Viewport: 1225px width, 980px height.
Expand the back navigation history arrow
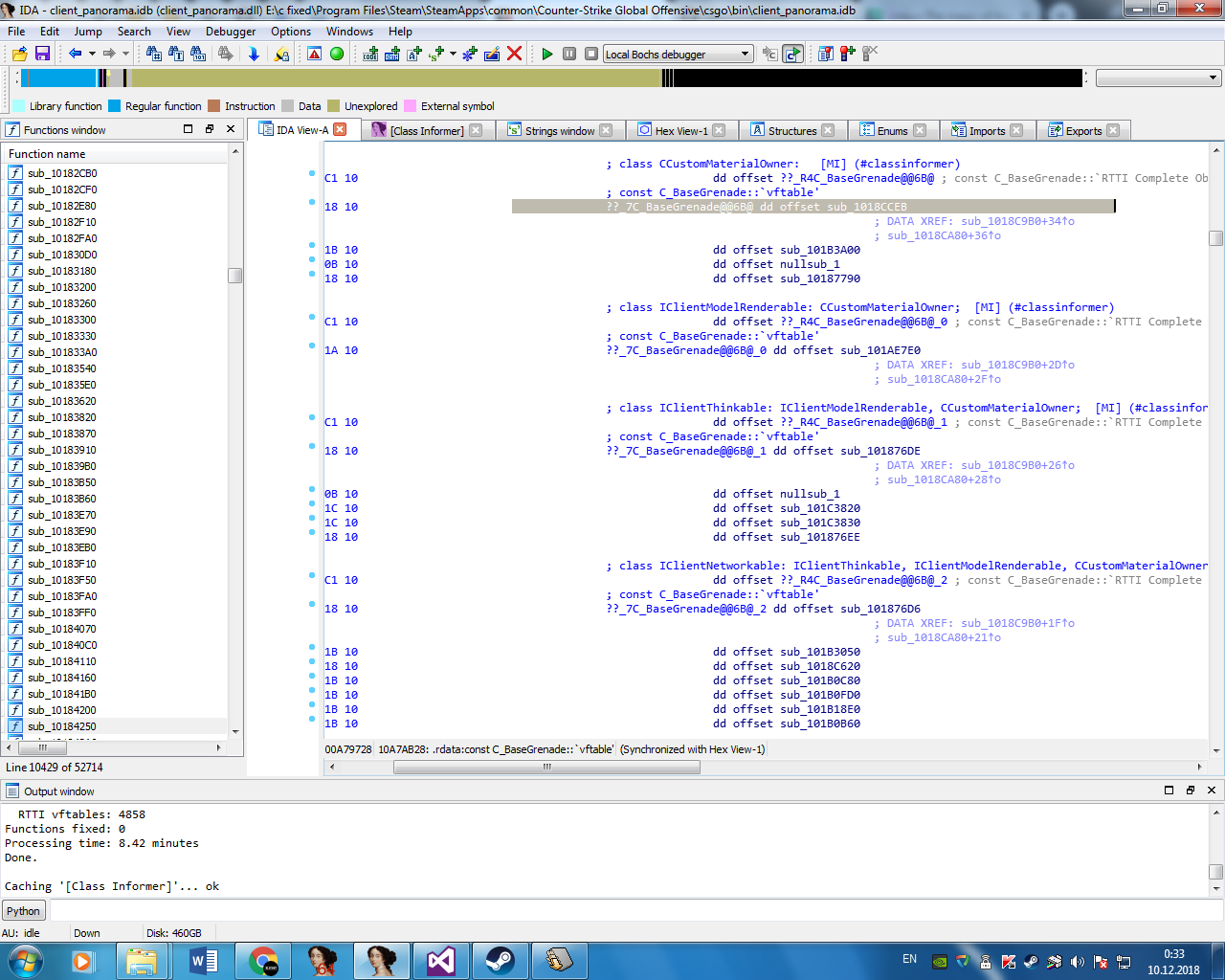pyautogui.click(x=92, y=54)
